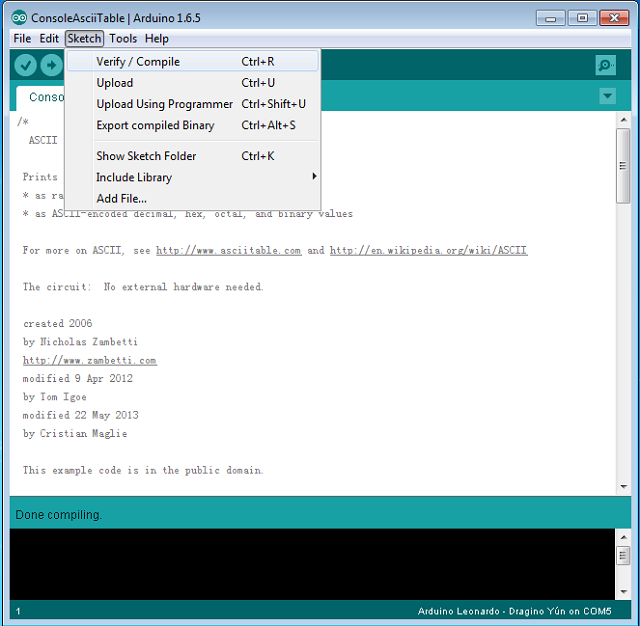The width and height of the screenshot is (640, 626).
Task: Click the board info 'Arduino Leonardo - Dragino Yún on COM5'
Action: click(x=514, y=611)
